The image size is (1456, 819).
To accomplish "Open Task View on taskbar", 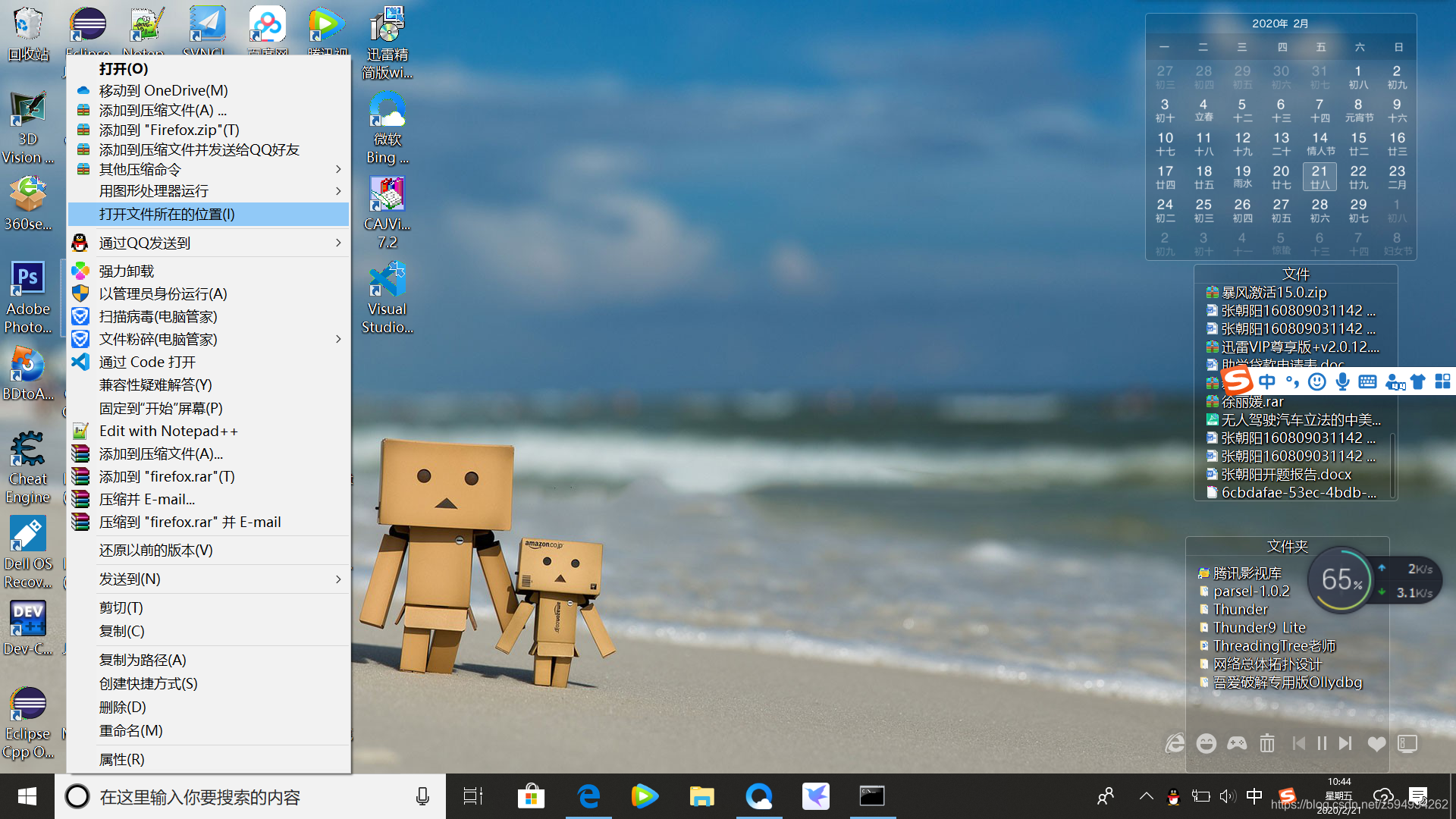I will tap(473, 796).
